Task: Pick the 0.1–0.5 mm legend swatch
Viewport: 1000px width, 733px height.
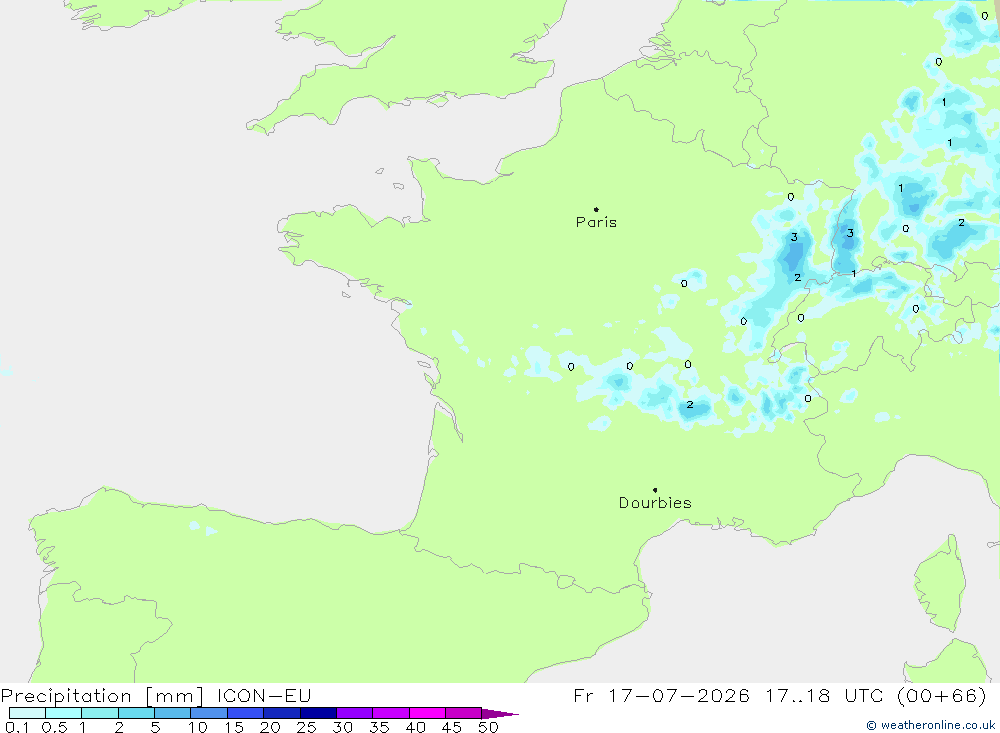Action: point(27,713)
